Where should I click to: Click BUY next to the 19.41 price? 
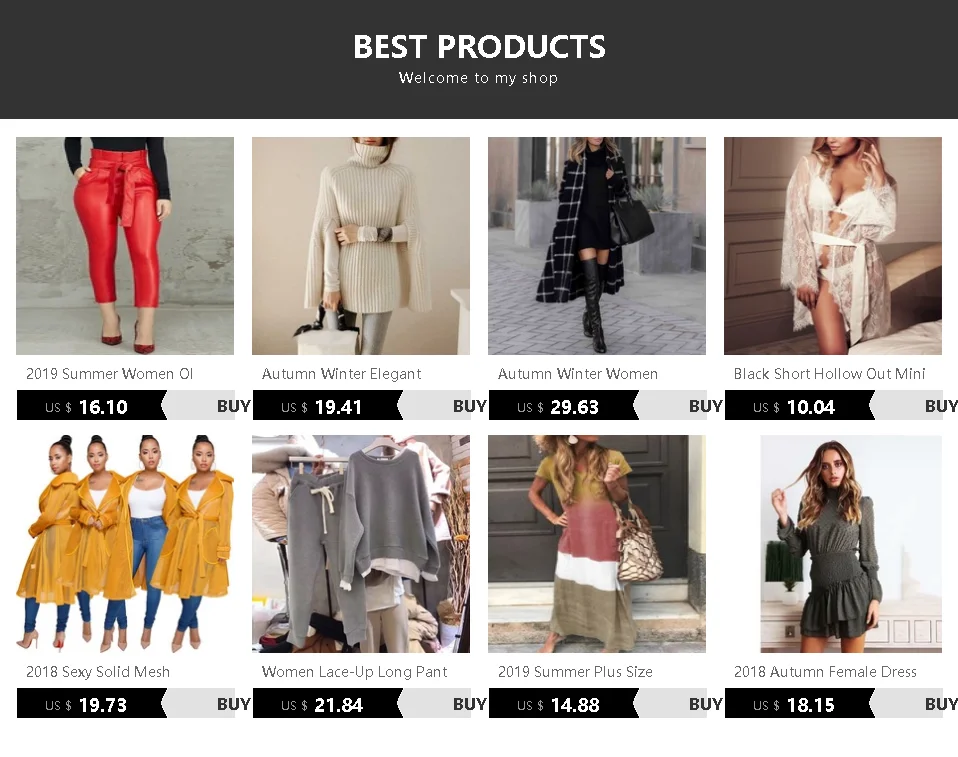[469, 406]
